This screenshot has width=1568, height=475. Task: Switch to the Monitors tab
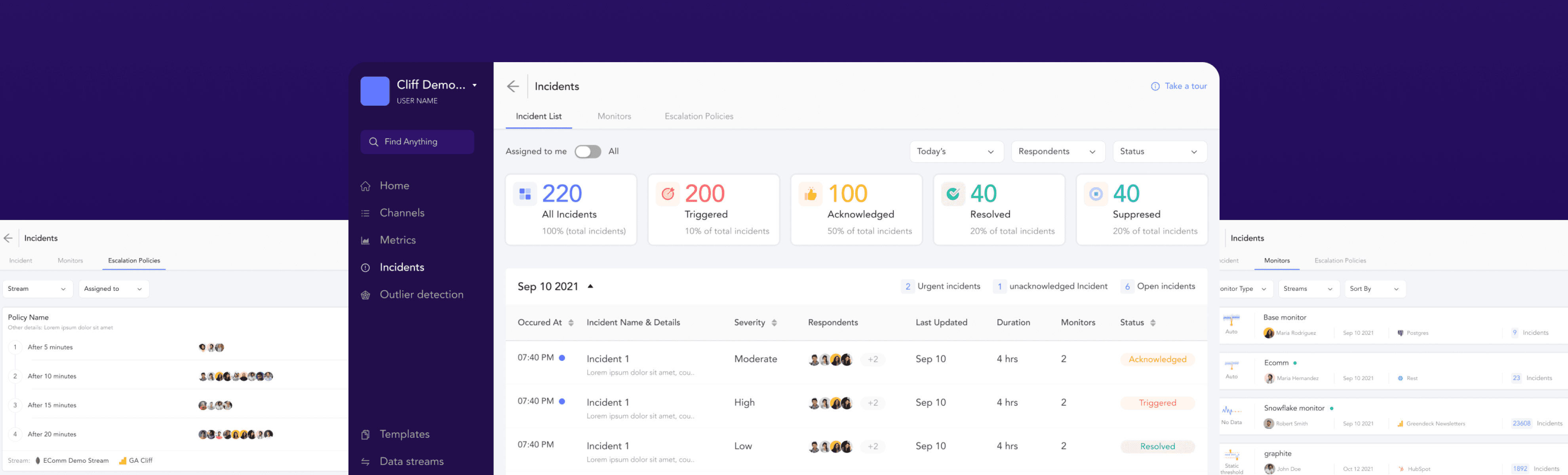[x=614, y=116]
